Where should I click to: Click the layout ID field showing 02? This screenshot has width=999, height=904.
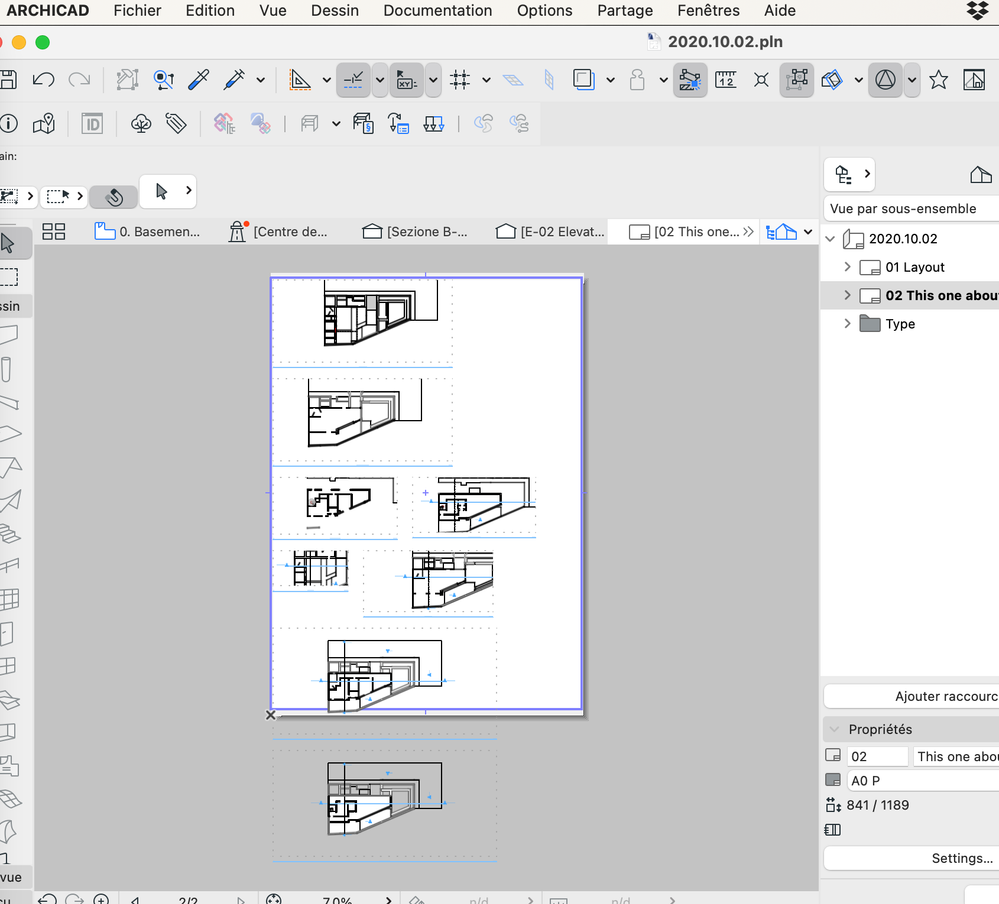coord(877,757)
